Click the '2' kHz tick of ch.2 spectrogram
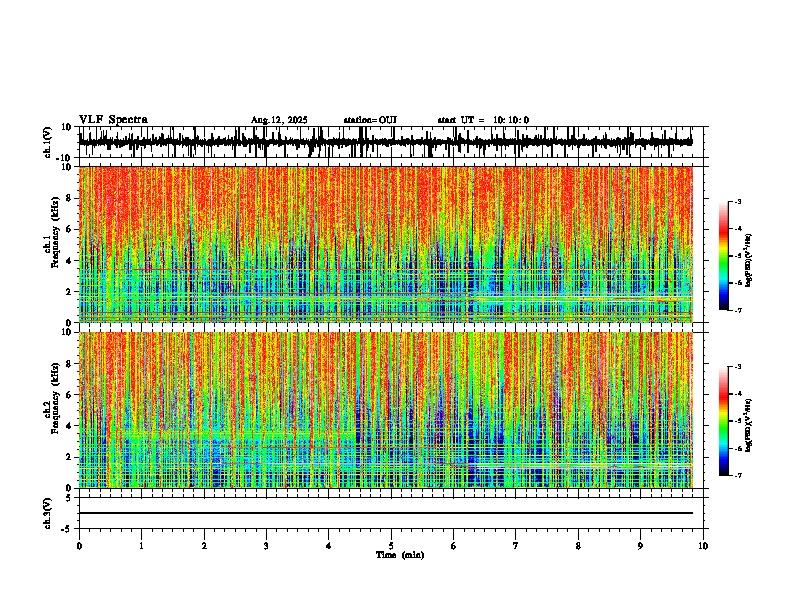Image resolution: width=792 pixels, height=612 pixels. 69,457
